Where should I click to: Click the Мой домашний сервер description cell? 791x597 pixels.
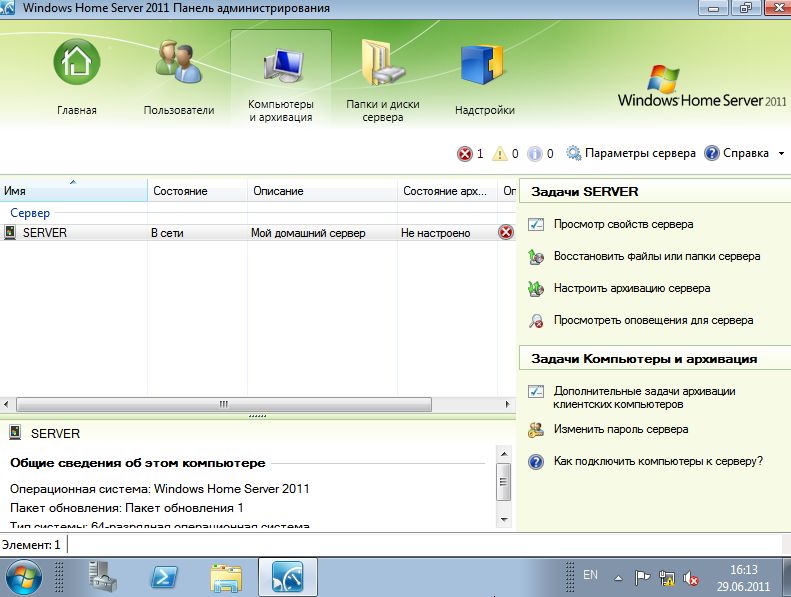coord(308,233)
